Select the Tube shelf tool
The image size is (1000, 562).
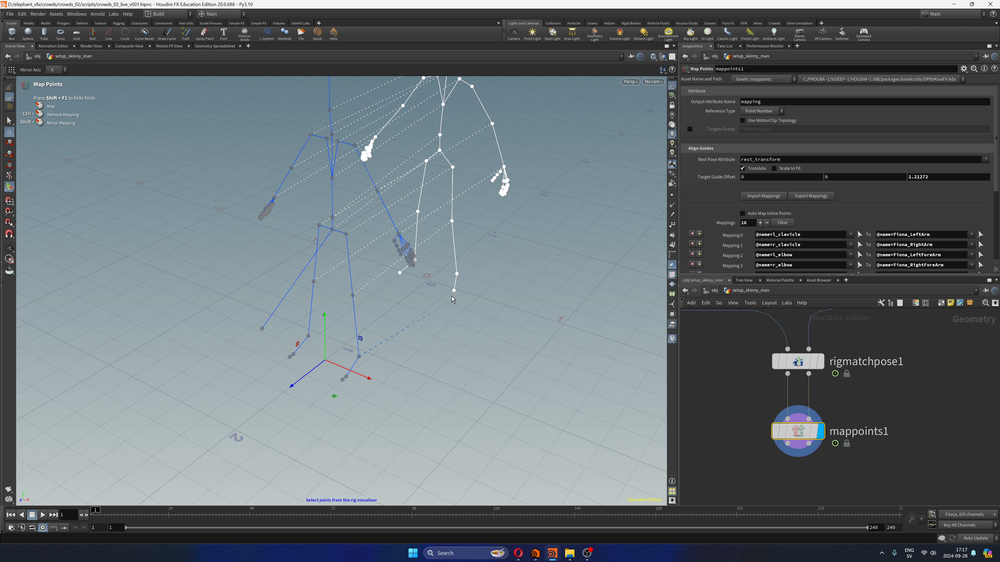44,33
